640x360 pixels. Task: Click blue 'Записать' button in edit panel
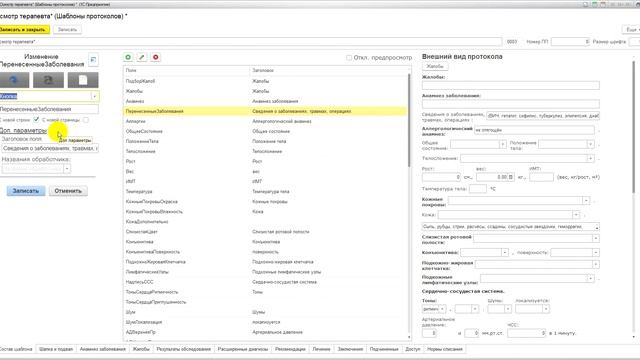[x=26, y=191]
